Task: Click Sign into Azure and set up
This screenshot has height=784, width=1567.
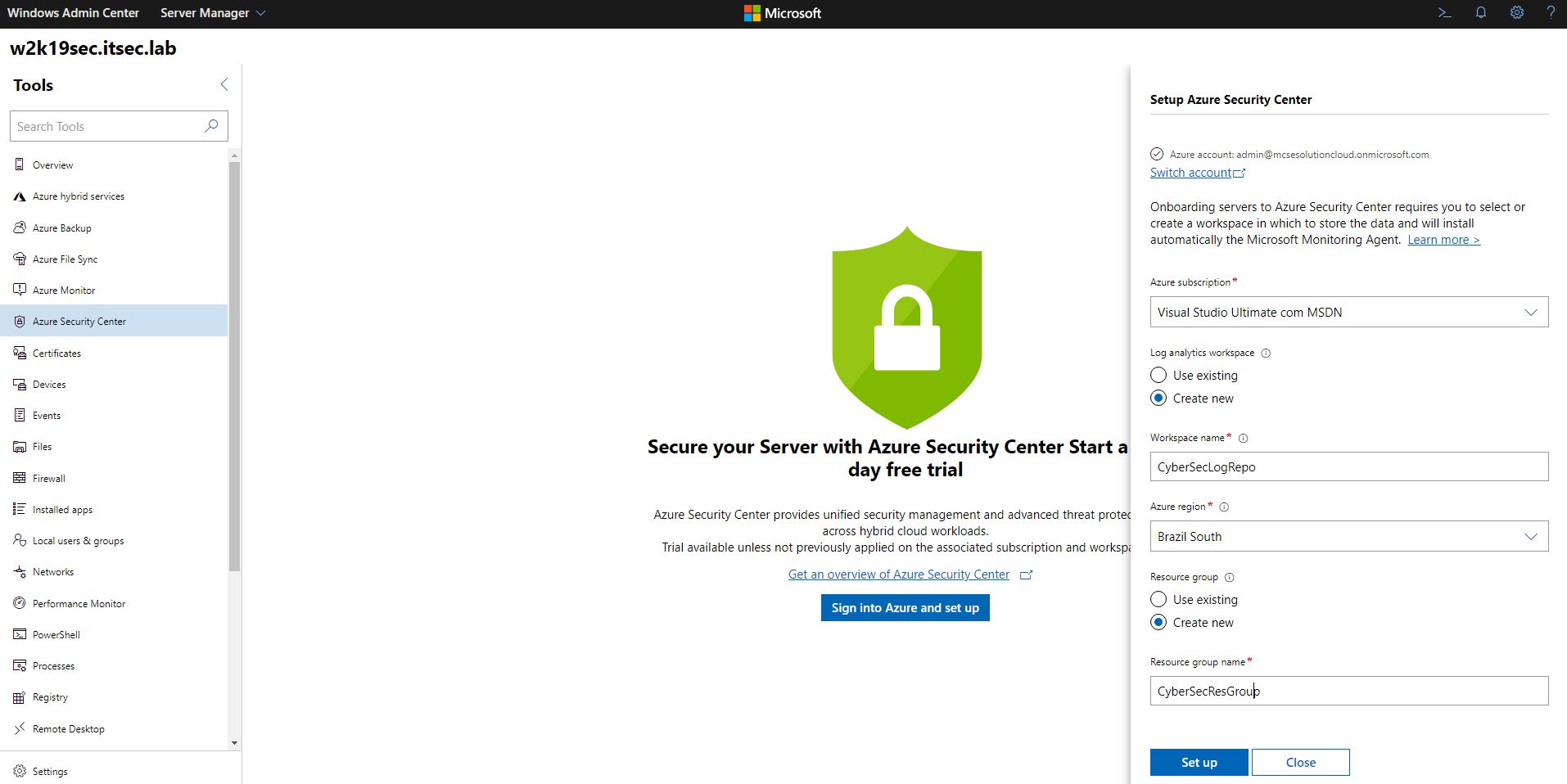Action: (905, 607)
